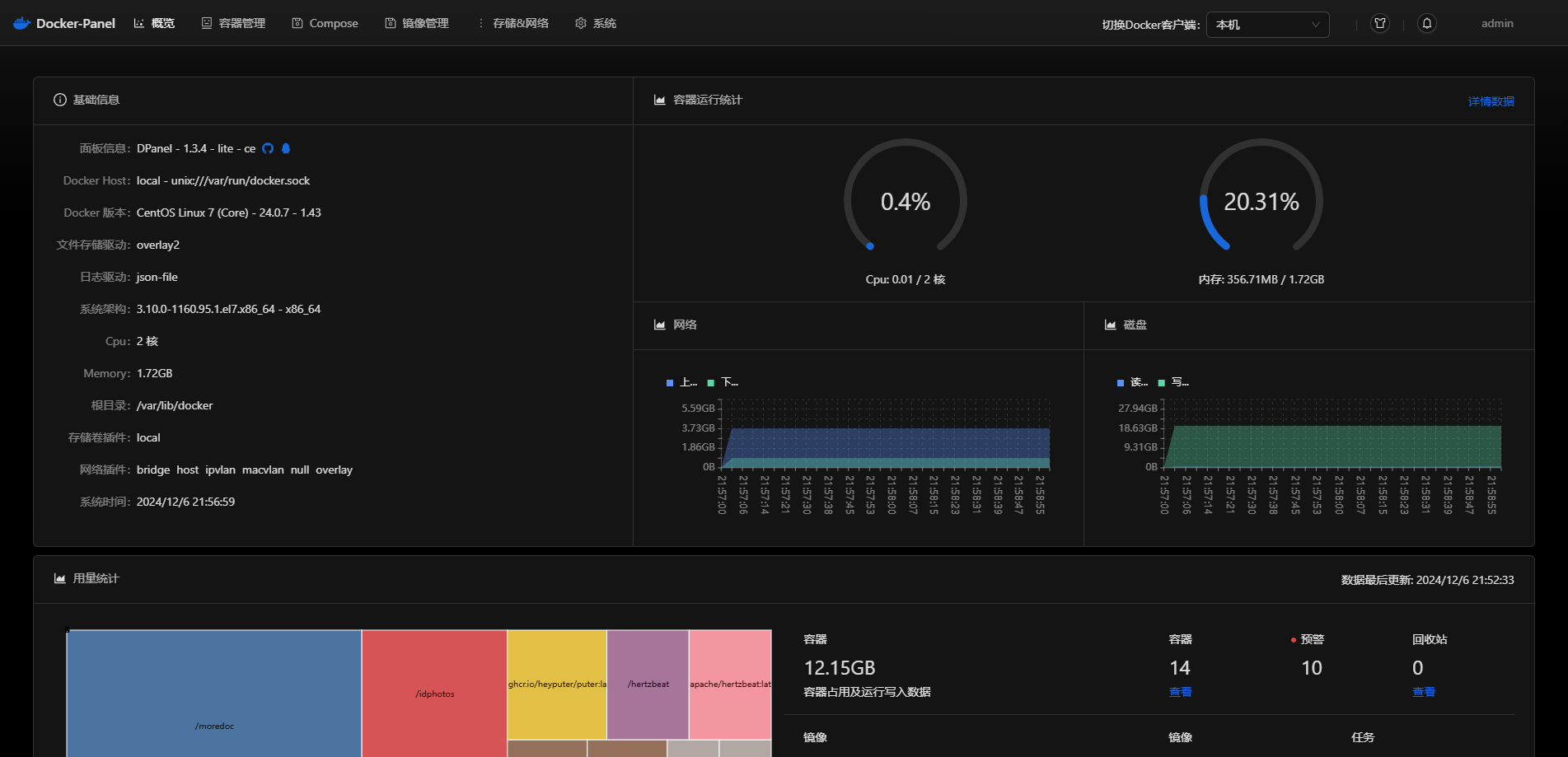
Task: Click the Docker-Panel whale logo
Action: tap(22, 23)
